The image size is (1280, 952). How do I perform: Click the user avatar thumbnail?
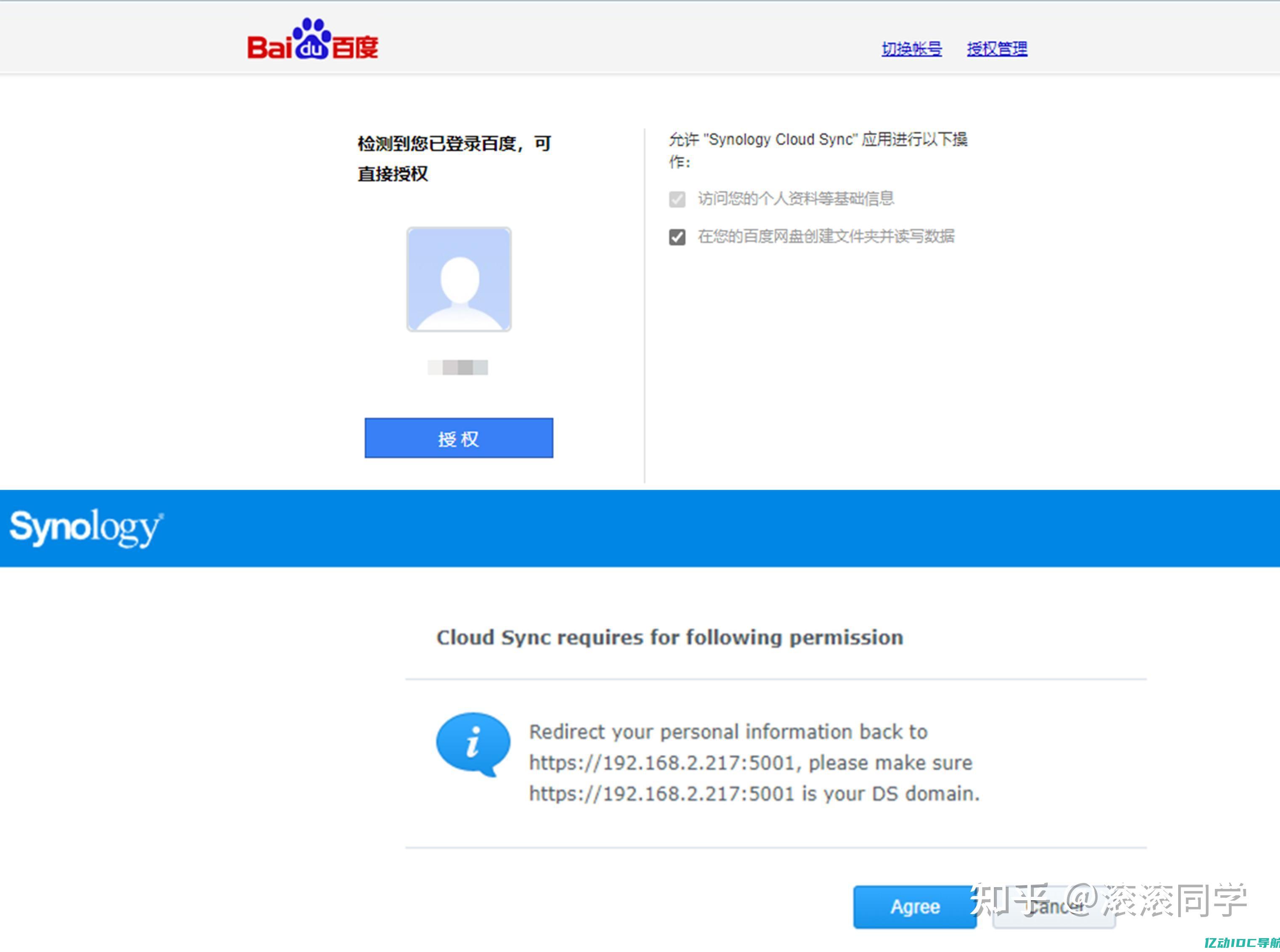(459, 279)
